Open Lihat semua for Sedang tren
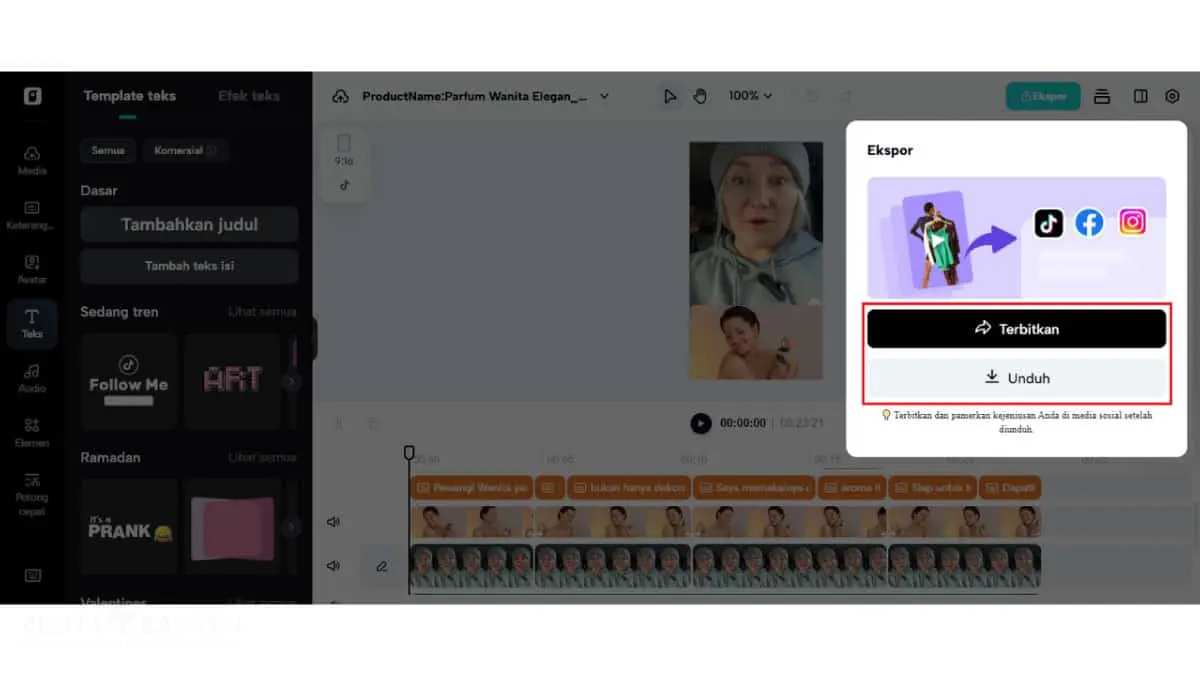 coord(262,312)
